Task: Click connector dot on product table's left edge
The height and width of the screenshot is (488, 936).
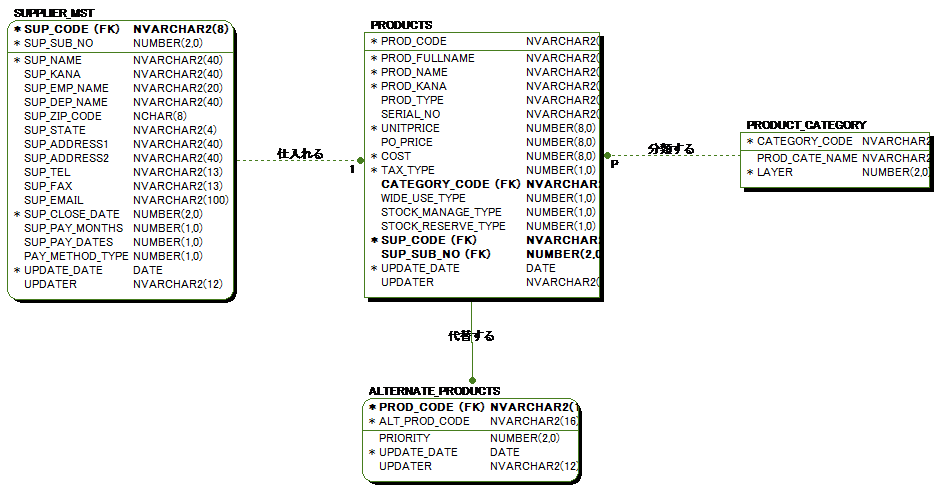Action: click(x=361, y=159)
